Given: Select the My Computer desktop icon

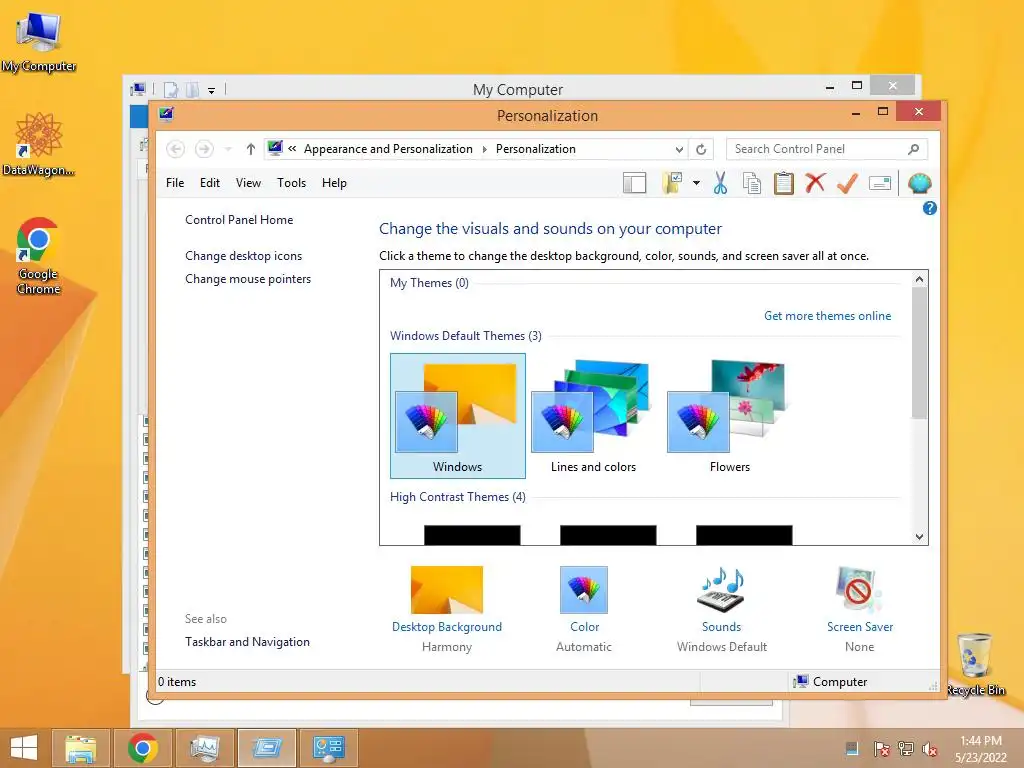Looking at the screenshot, I should point(39,42).
